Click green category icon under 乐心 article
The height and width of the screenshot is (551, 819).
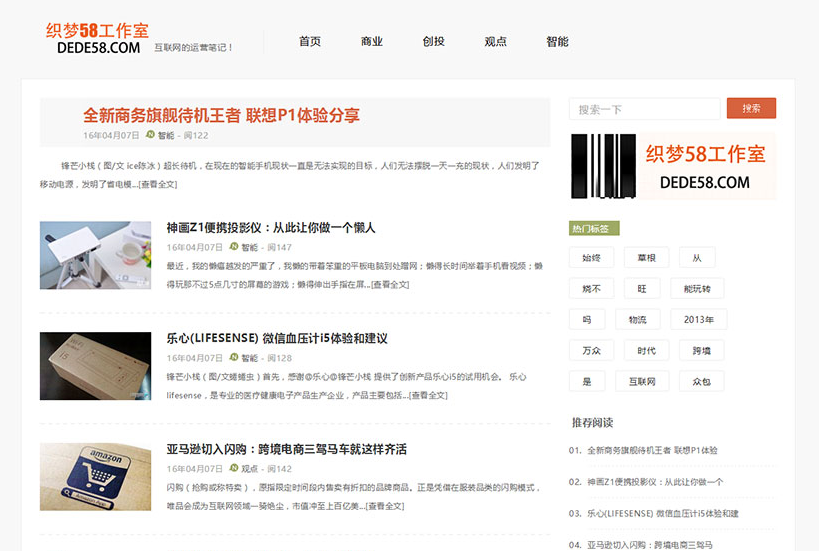pyautogui.click(x=234, y=357)
